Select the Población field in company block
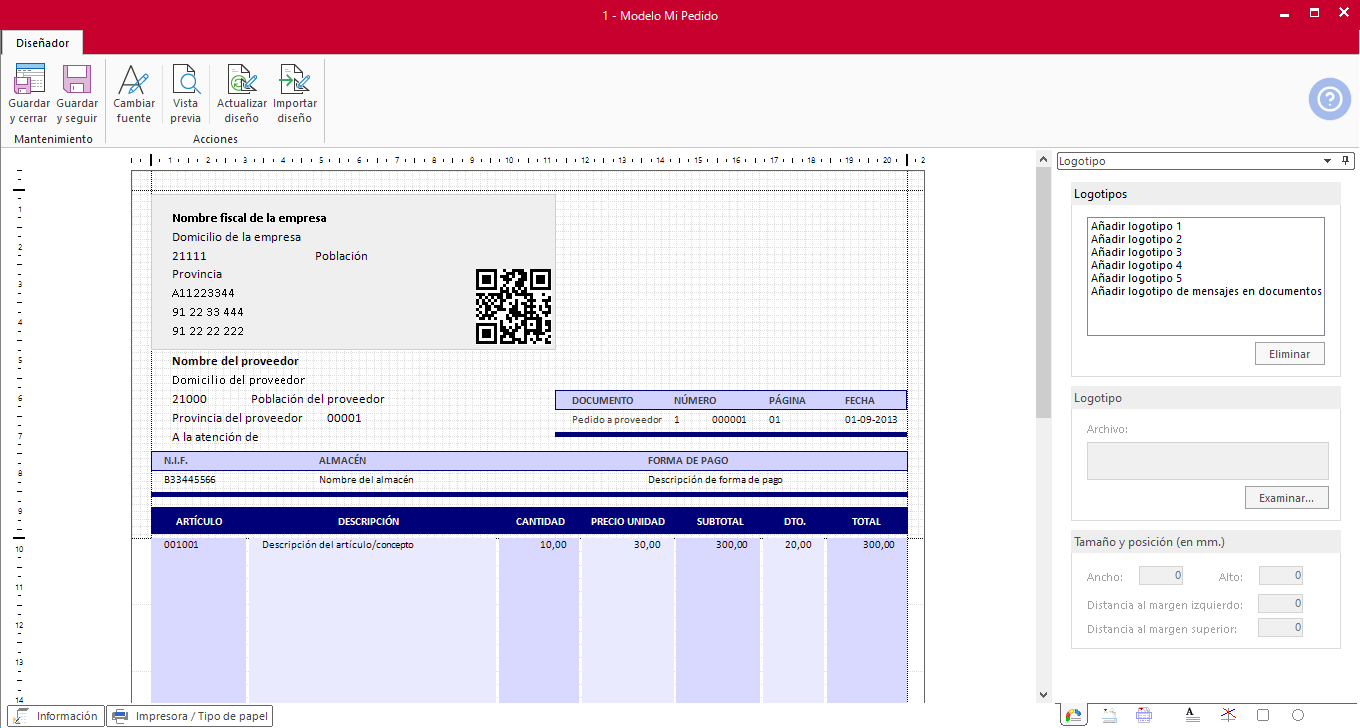This screenshot has width=1360, height=728. tap(341, 256)
